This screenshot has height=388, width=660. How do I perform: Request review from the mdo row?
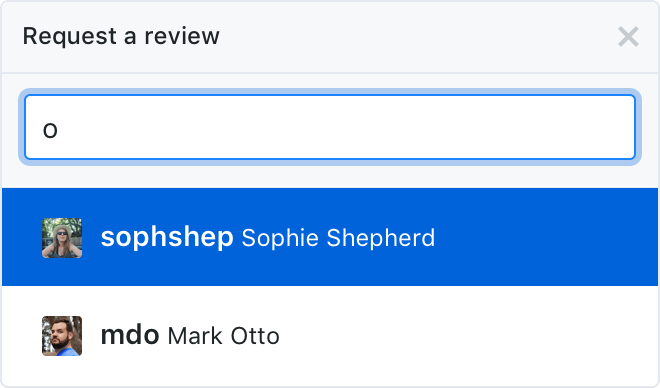[x=330, y=336]
